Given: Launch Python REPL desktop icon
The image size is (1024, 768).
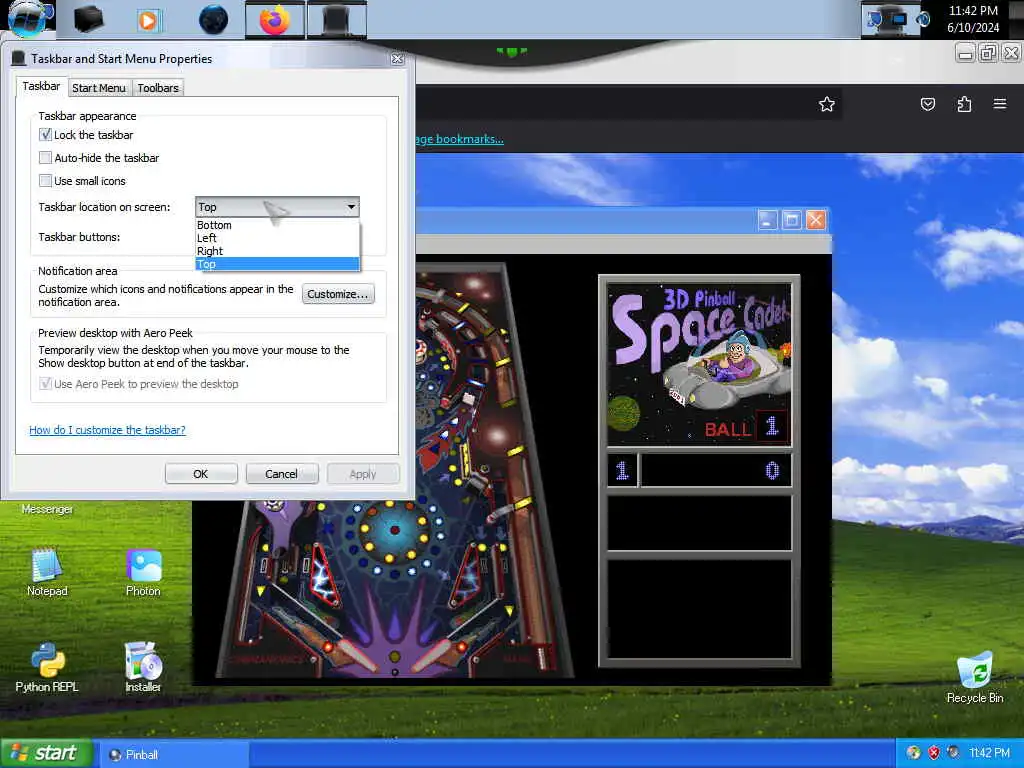Looking at the screenshot, I should (47, 667).
